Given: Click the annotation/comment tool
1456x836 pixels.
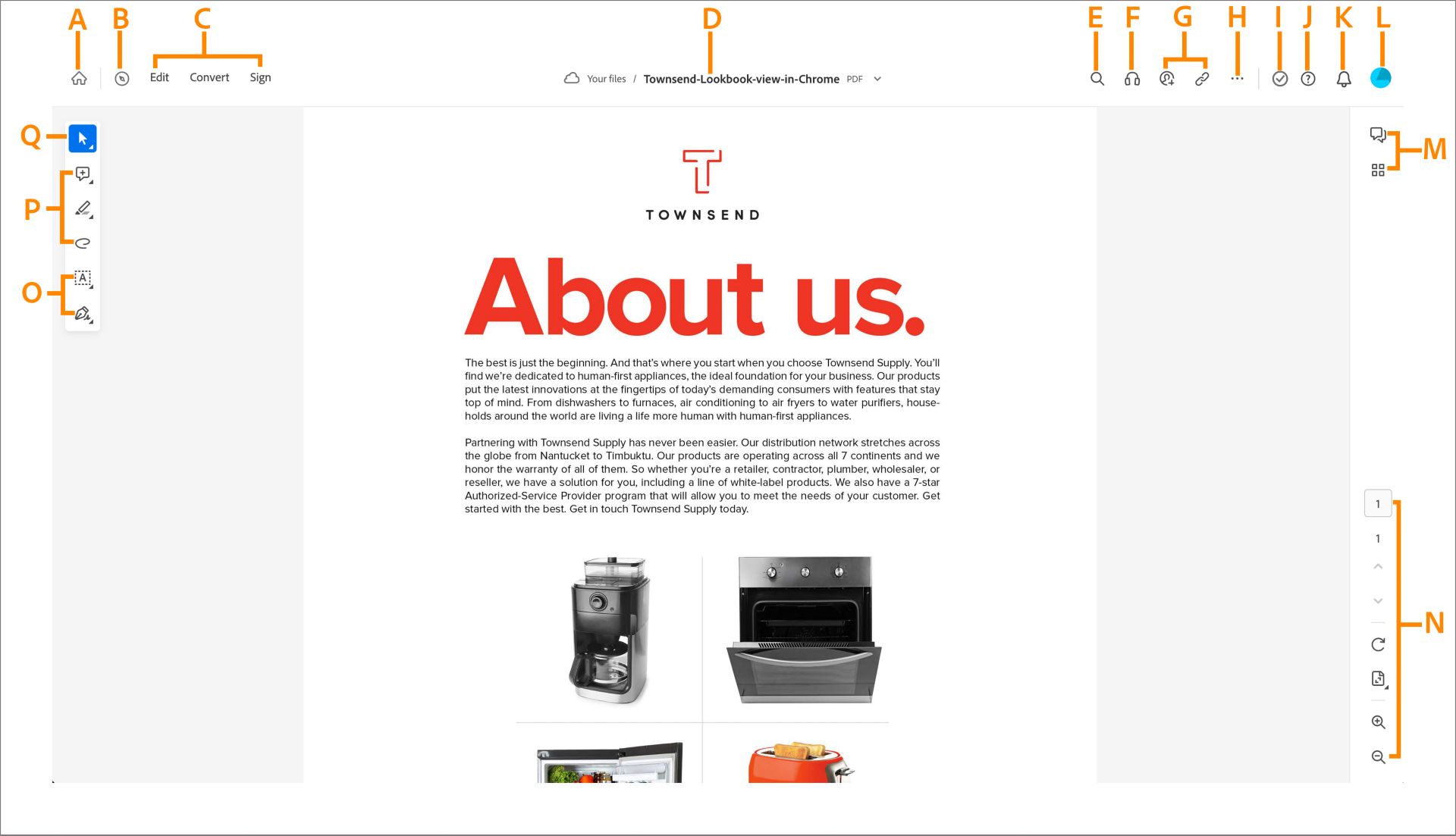Looking at the screenshot, I should 83,173.
